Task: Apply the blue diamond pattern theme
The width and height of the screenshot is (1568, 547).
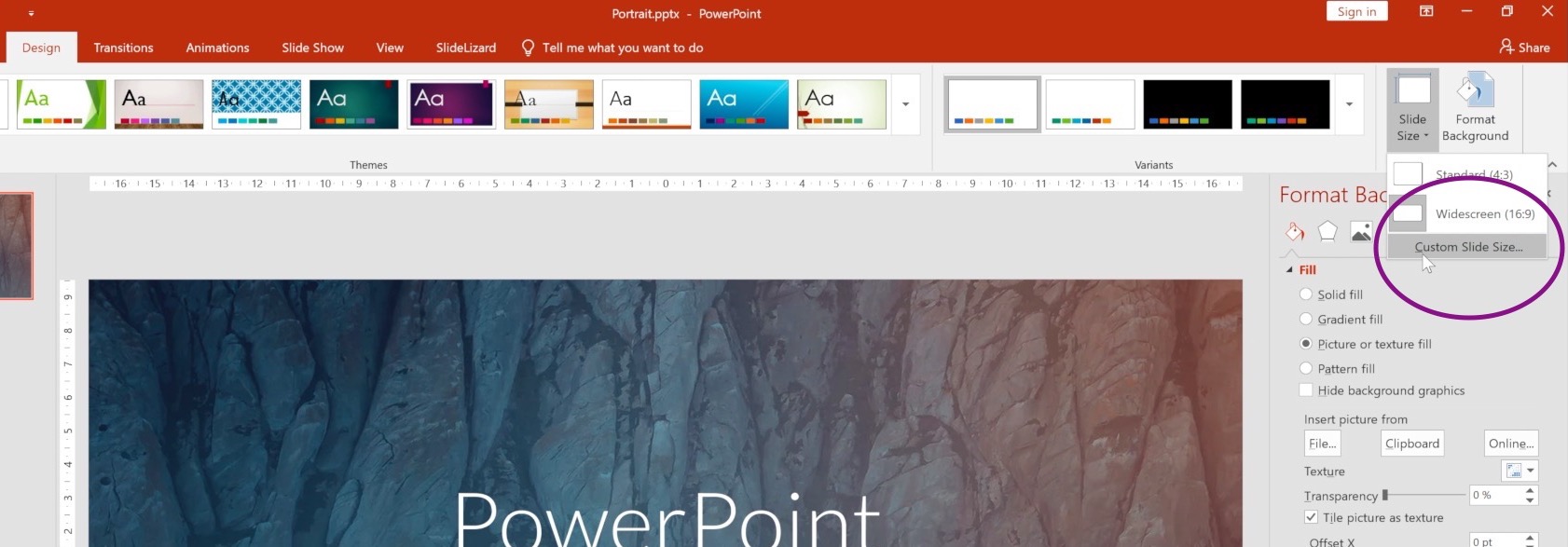Action: click(x=256, y=103)
